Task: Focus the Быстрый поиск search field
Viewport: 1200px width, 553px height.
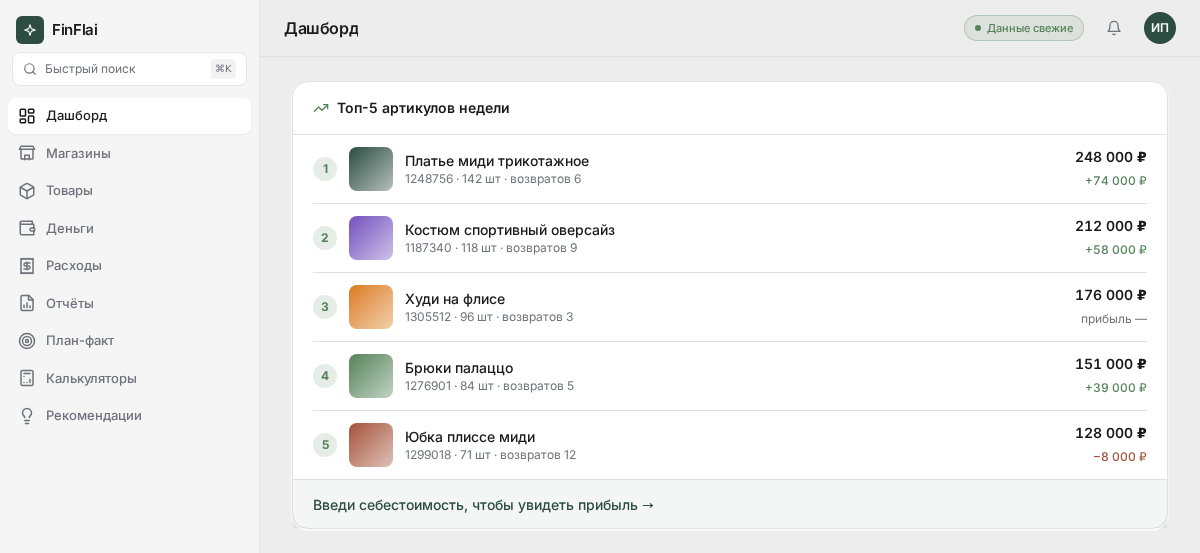Action: 129,69
